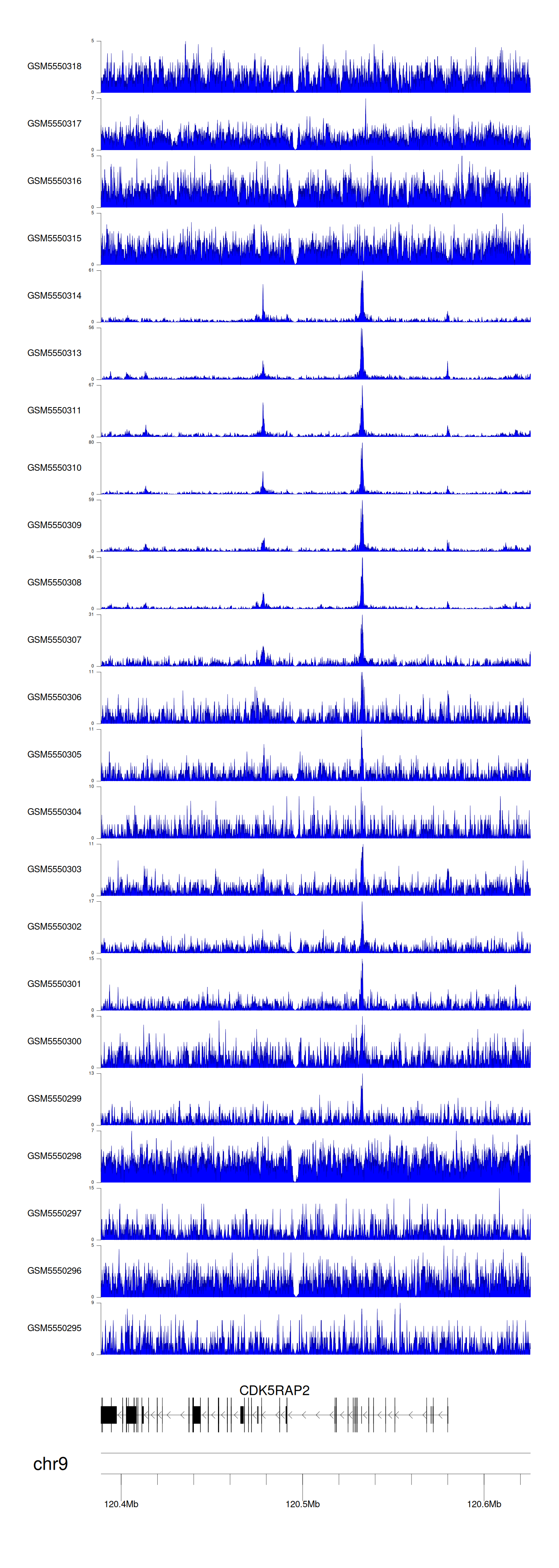Click the GSM5550298 track label

[x=54, y=1156]
